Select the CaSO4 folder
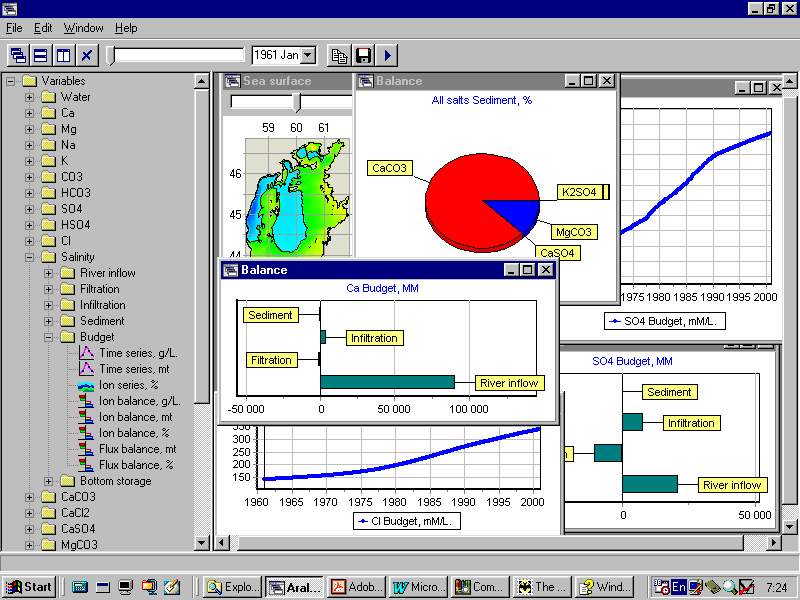 point(69,529)
